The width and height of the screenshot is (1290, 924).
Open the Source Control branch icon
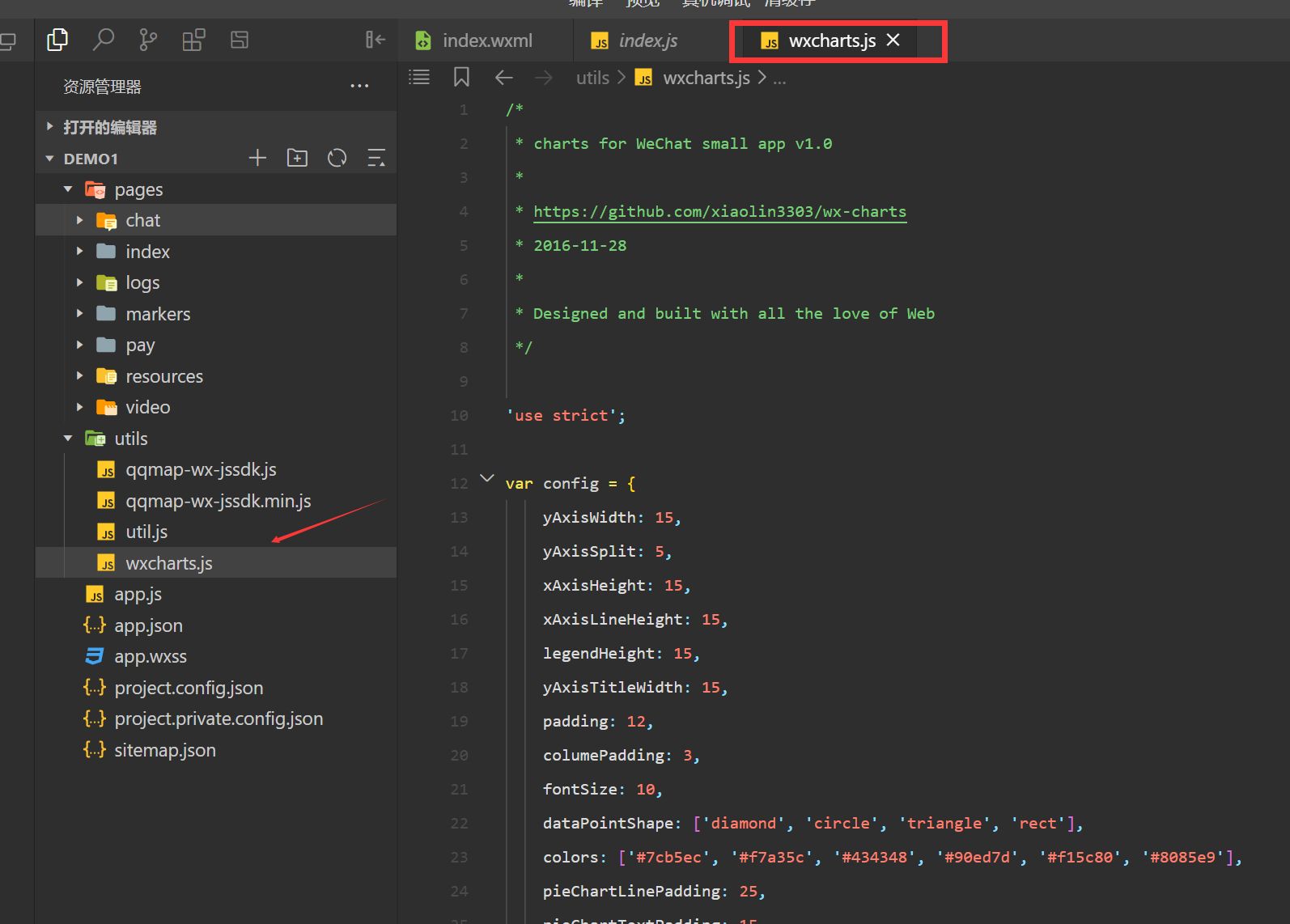click(148, 40)
